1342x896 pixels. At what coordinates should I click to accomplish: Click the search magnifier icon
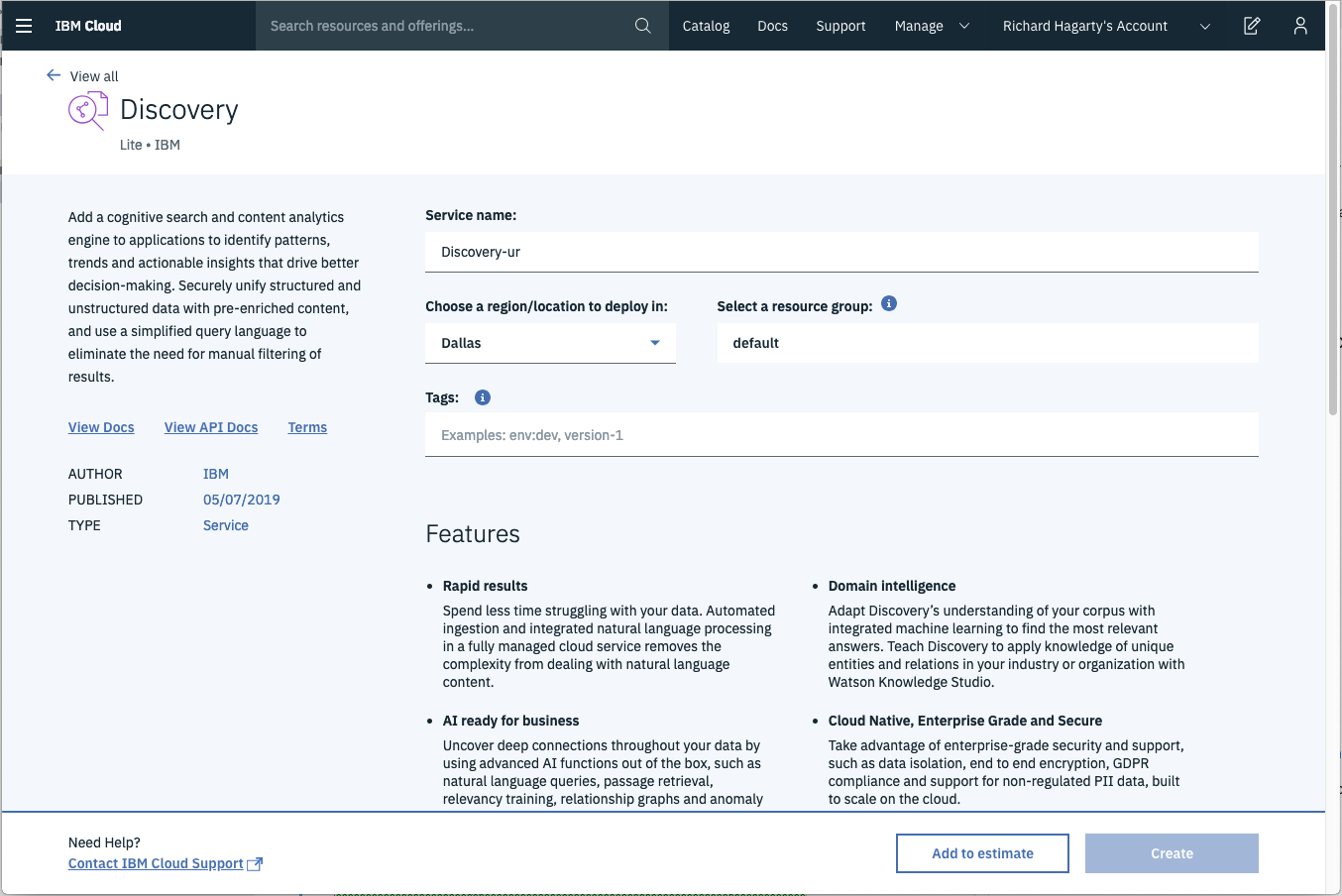pos(643,26)
